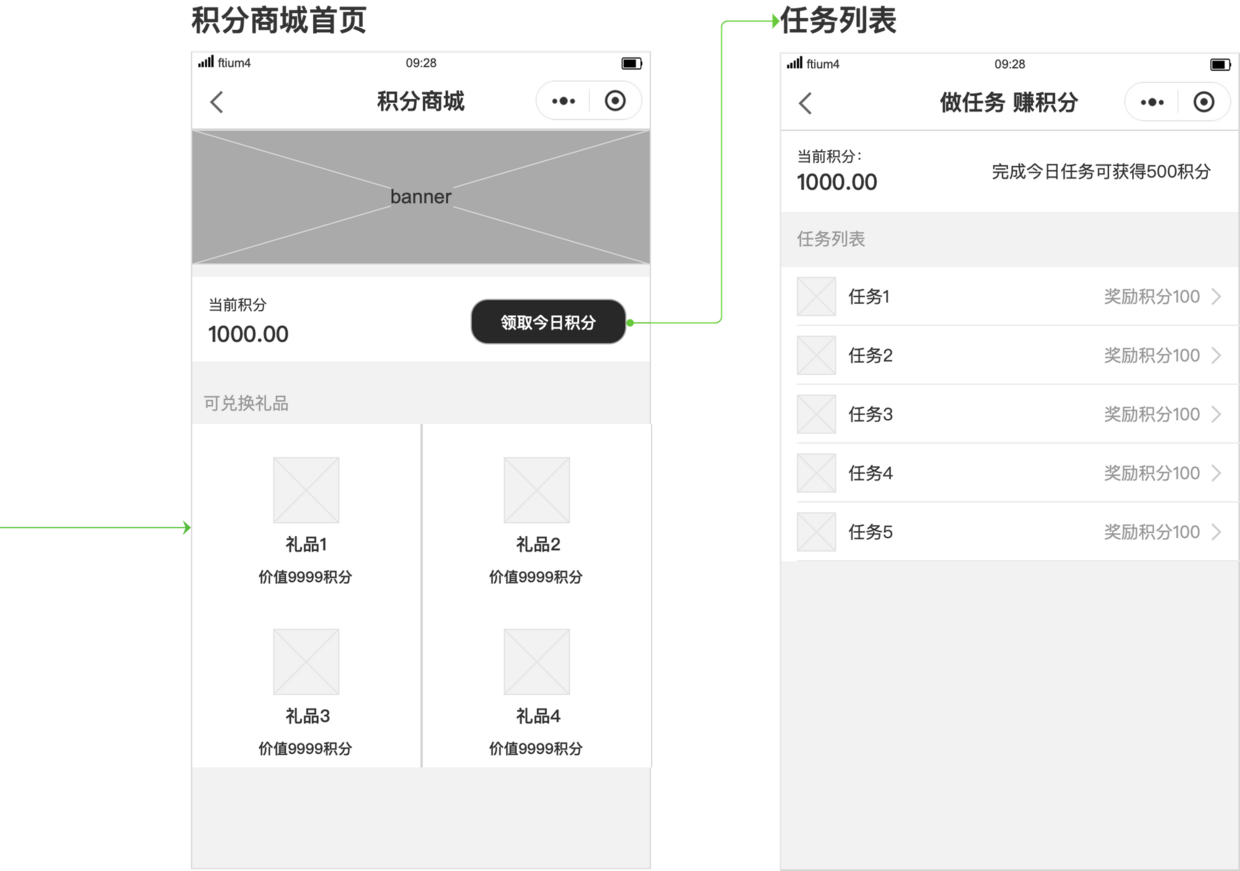Click 价值9999积分 under 礼品4
The image size is (1240, 871).
(x=536, y=749)
